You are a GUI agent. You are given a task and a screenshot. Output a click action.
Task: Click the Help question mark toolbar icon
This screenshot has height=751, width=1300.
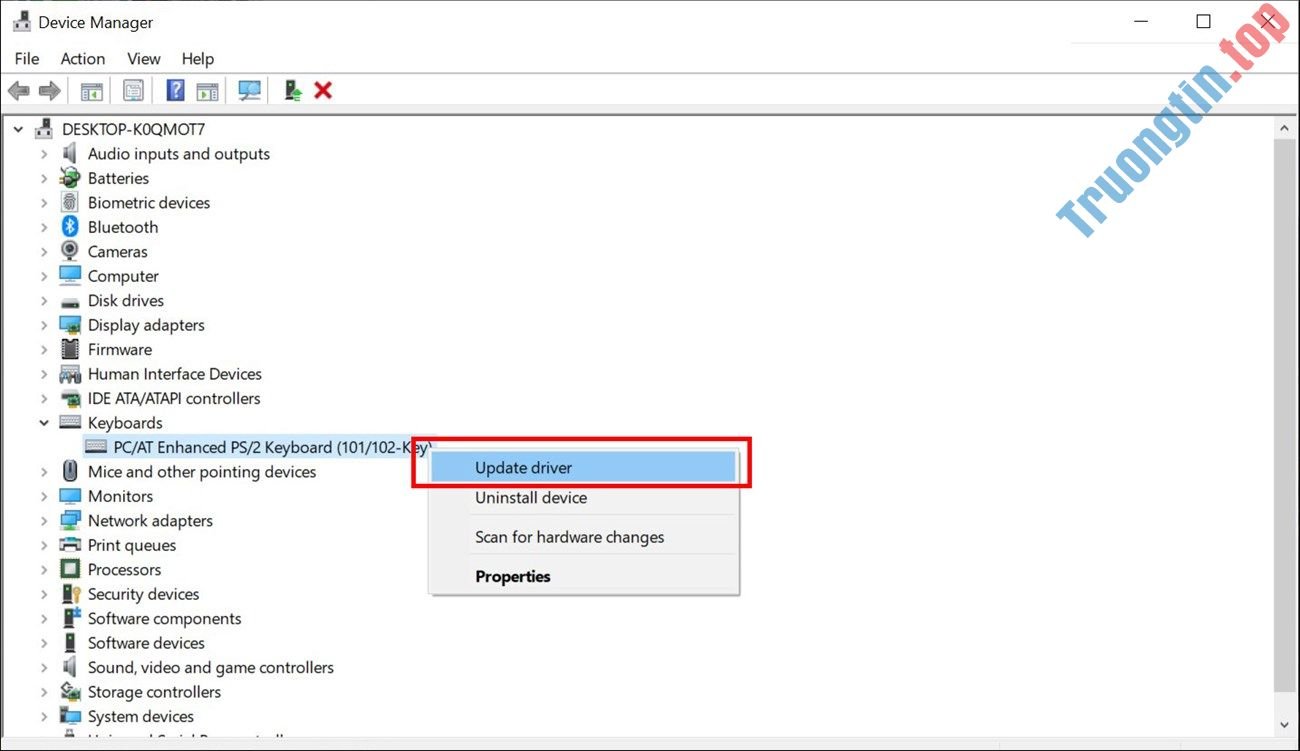175,91
